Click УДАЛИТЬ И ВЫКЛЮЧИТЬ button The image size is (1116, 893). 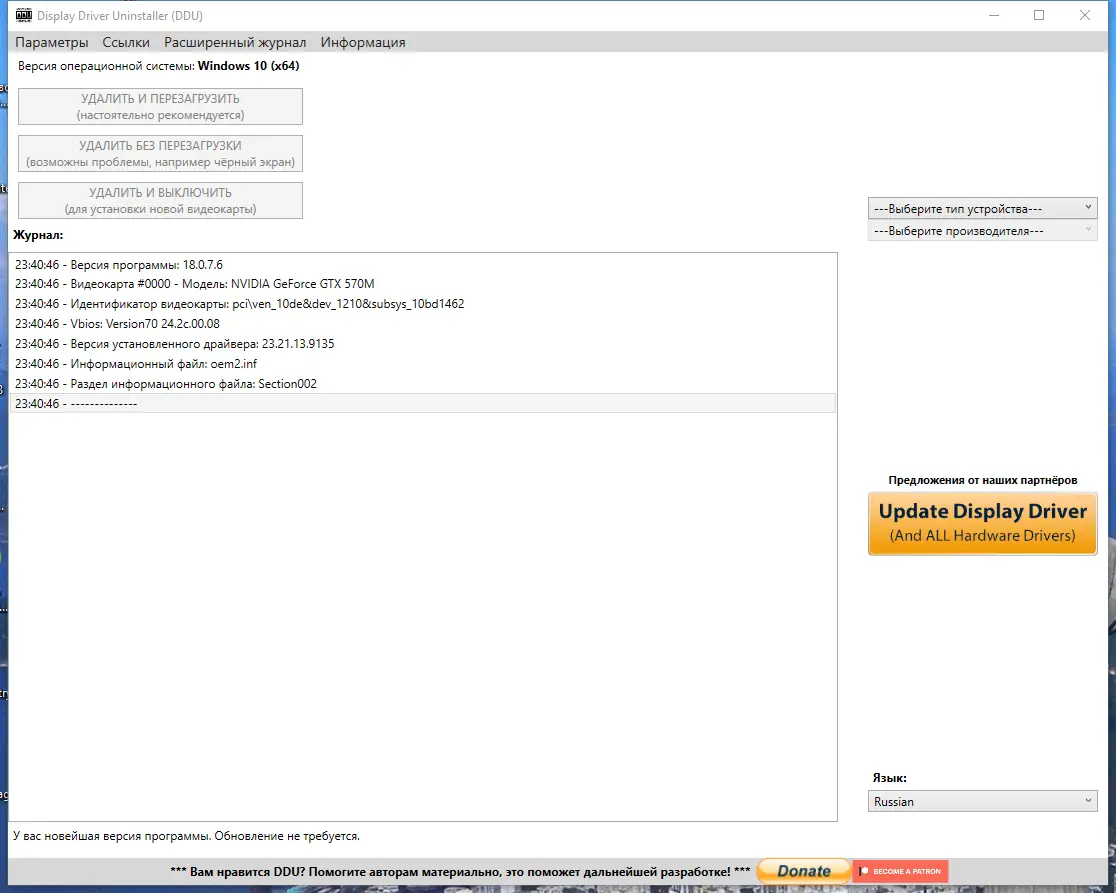tap(159, 199)
